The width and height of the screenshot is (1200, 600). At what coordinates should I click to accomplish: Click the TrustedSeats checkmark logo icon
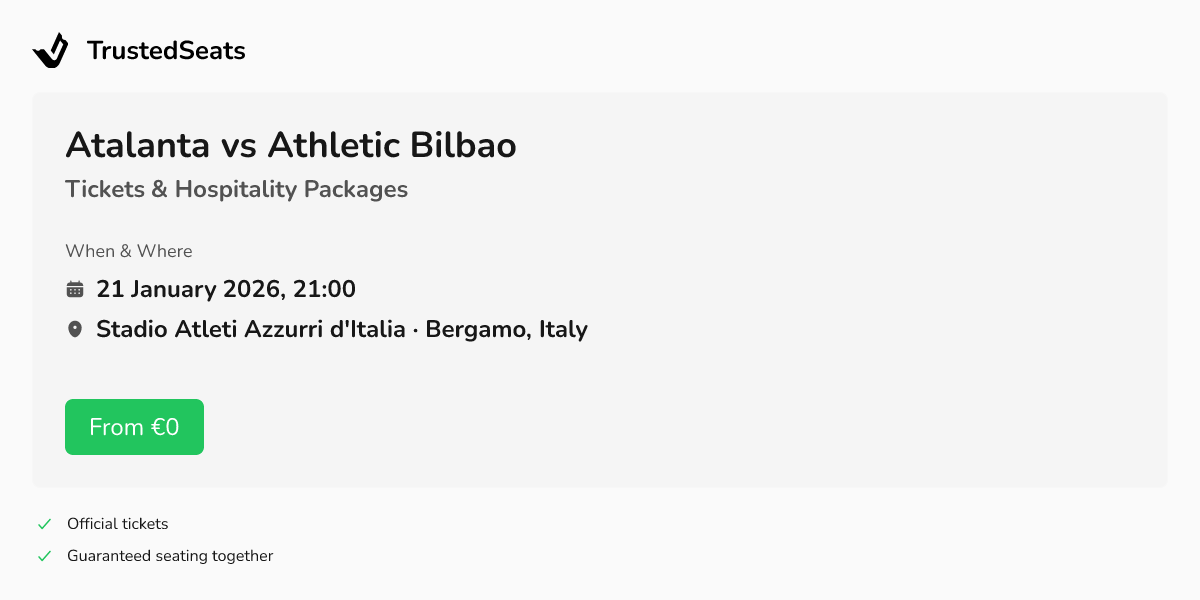[x=50, y=49]
